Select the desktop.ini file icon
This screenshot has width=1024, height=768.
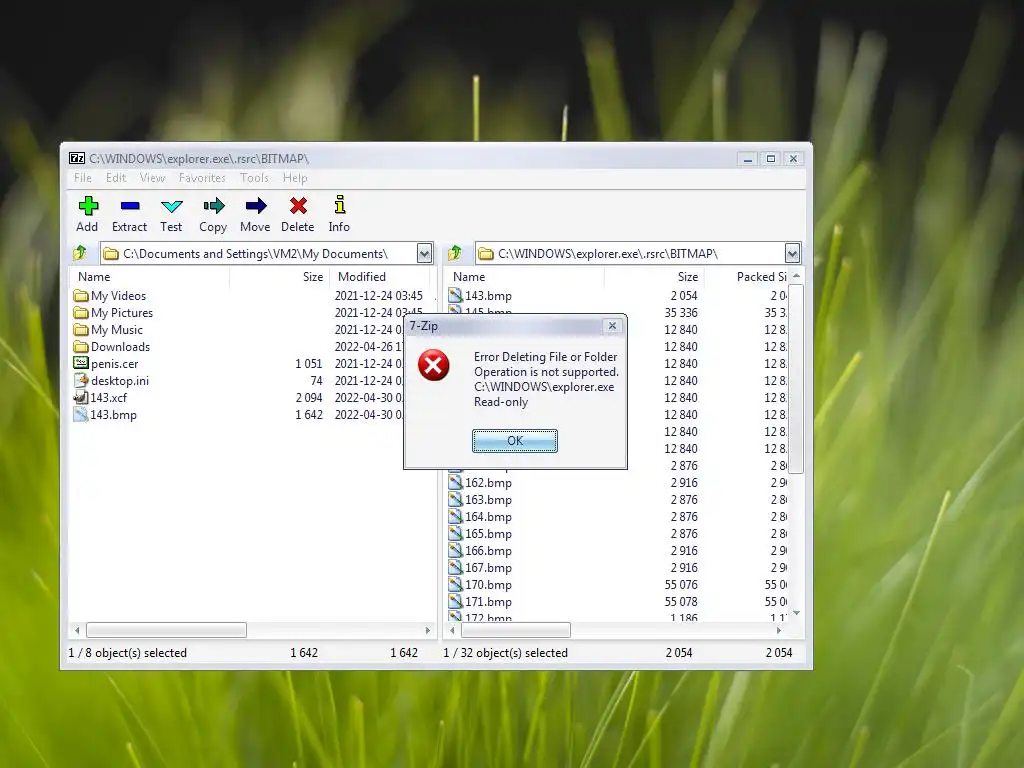[81, 380]
